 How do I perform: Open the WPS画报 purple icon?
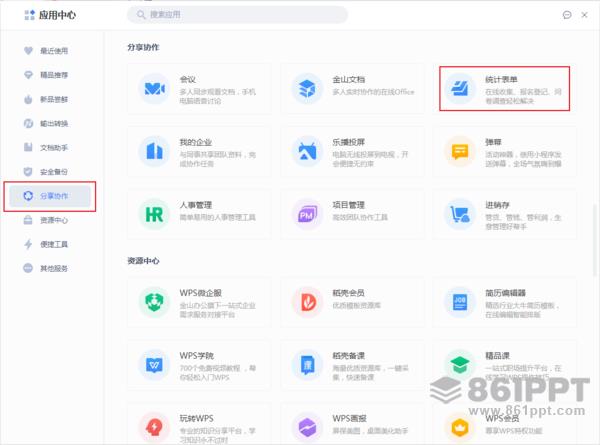[x=307, y=427]
